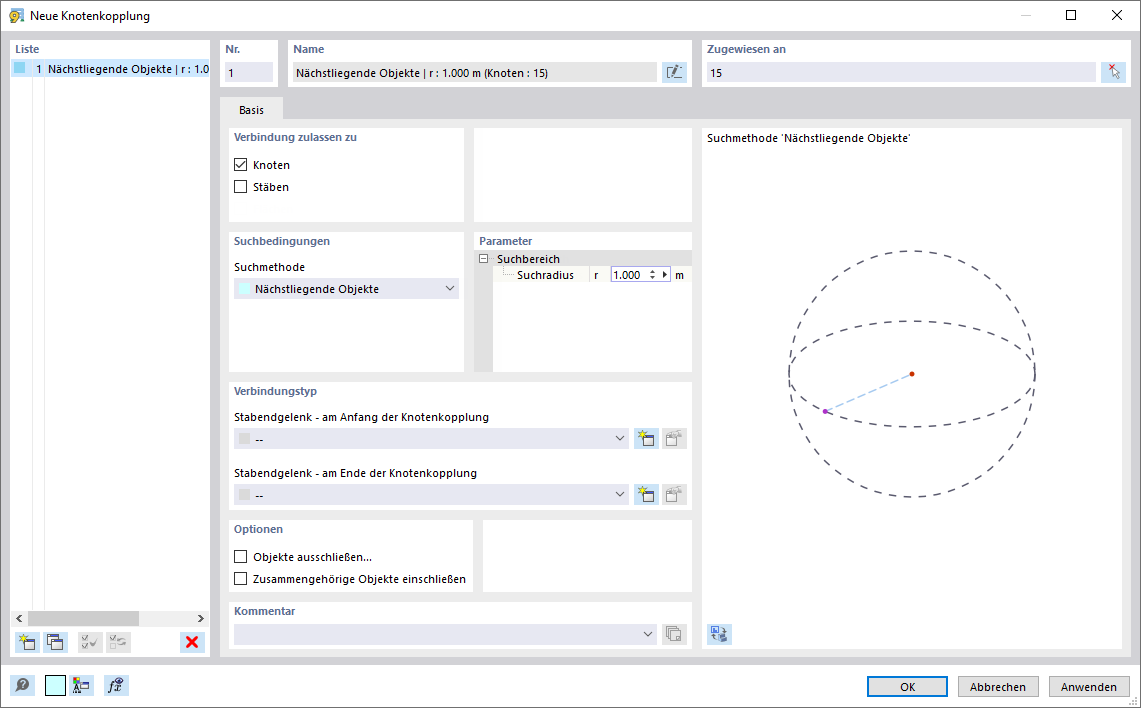Create new Stabendgelenk am Ende via new icon
1141x708 pixels.
point(645,494)
